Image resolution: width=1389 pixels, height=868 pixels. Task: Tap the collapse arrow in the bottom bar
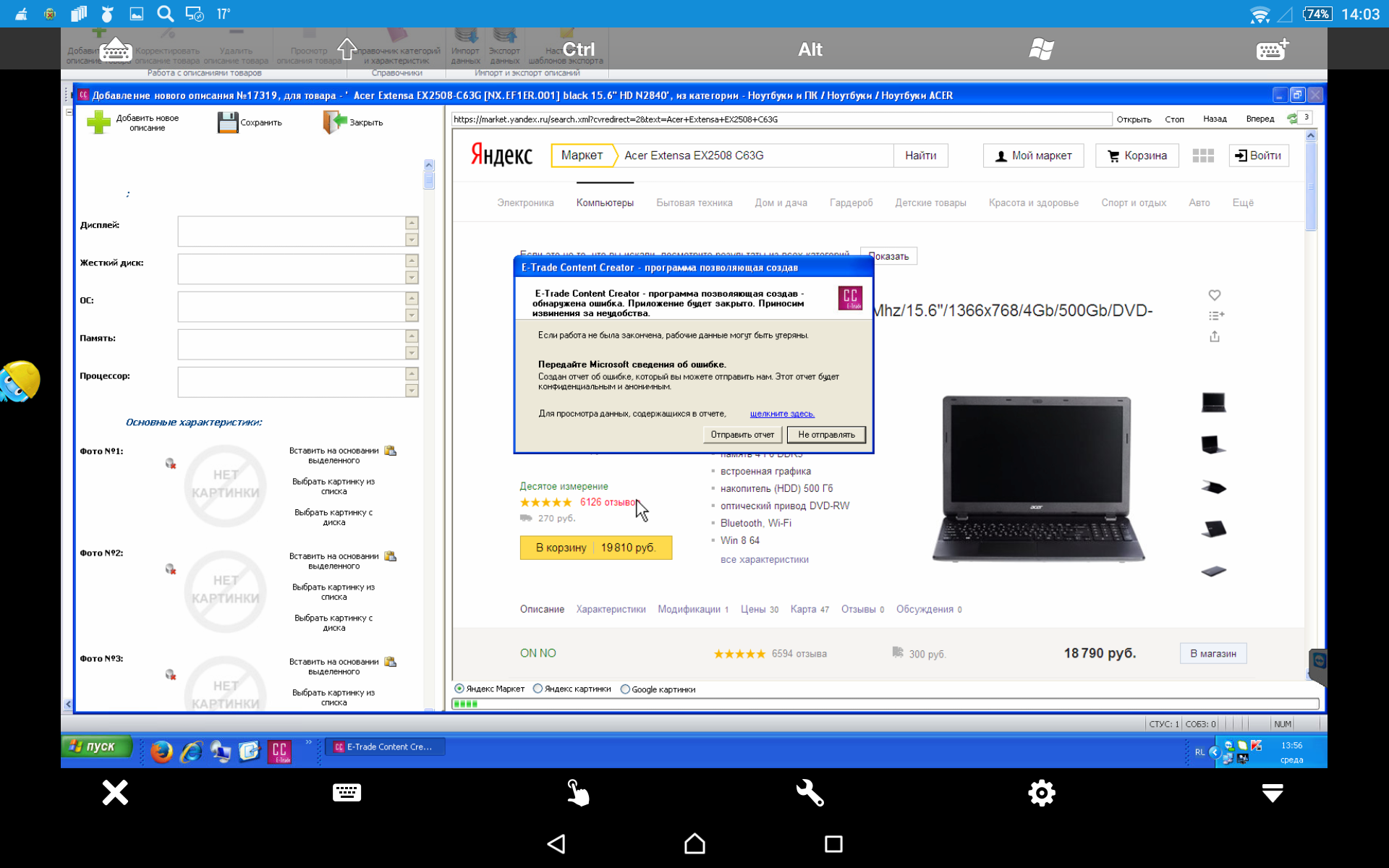coord(1273,793)
